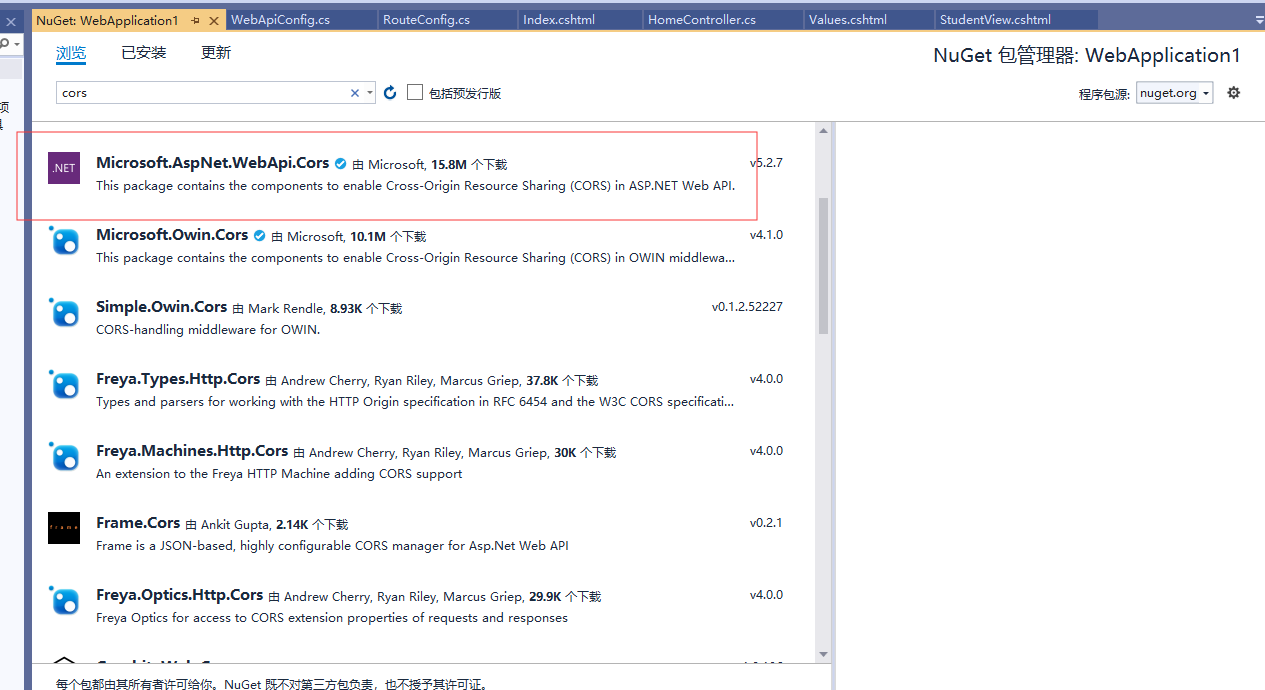Select the Microsoft.AspNet.WebApi.Cors package entry
1265x690 pixels.
(x=400, y=175)
